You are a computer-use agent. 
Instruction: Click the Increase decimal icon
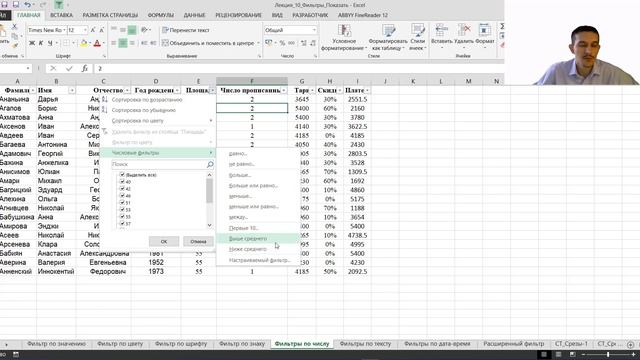[303, 43]
